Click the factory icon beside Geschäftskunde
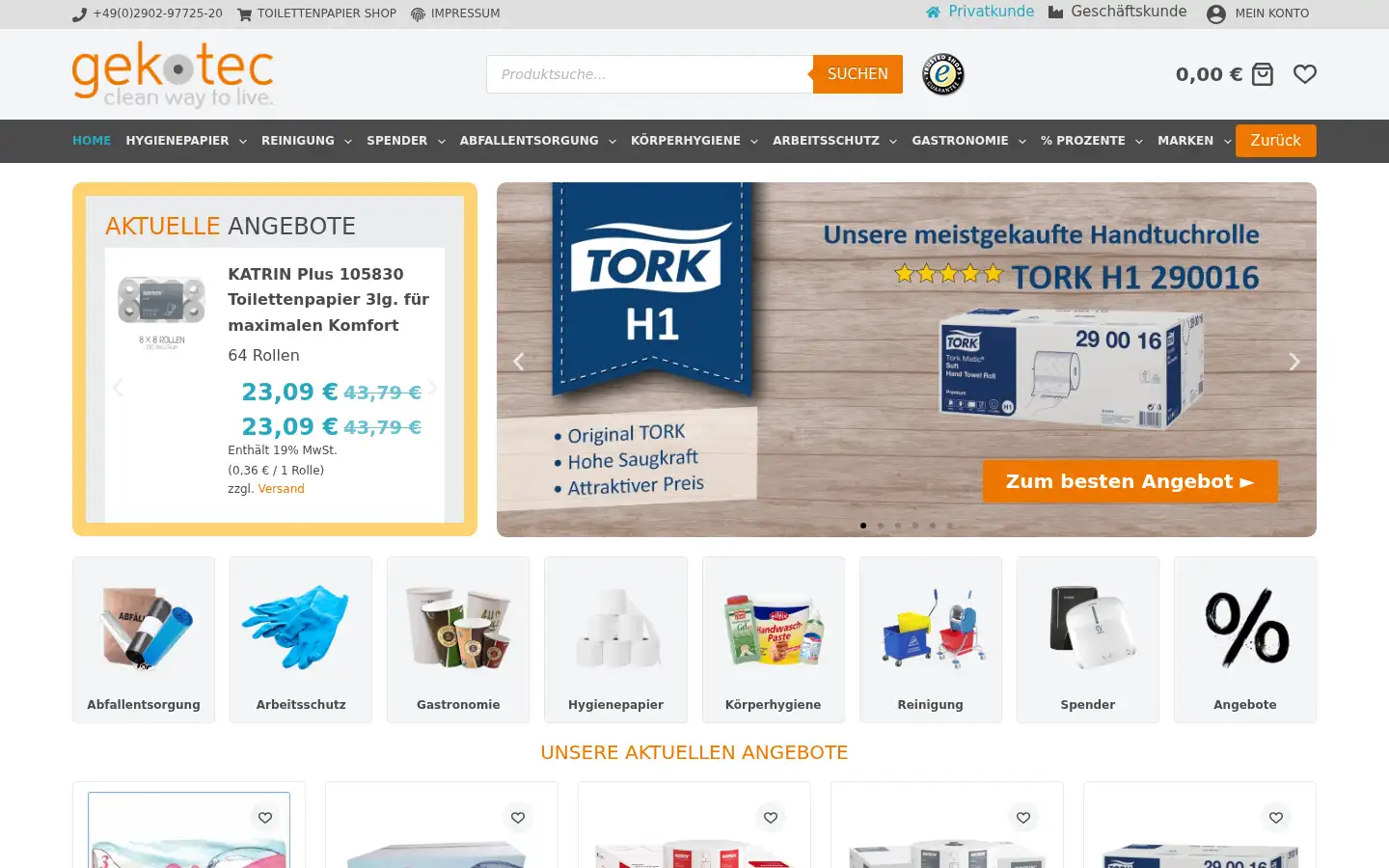1389x868 pixels. [x=1055, y=13]
